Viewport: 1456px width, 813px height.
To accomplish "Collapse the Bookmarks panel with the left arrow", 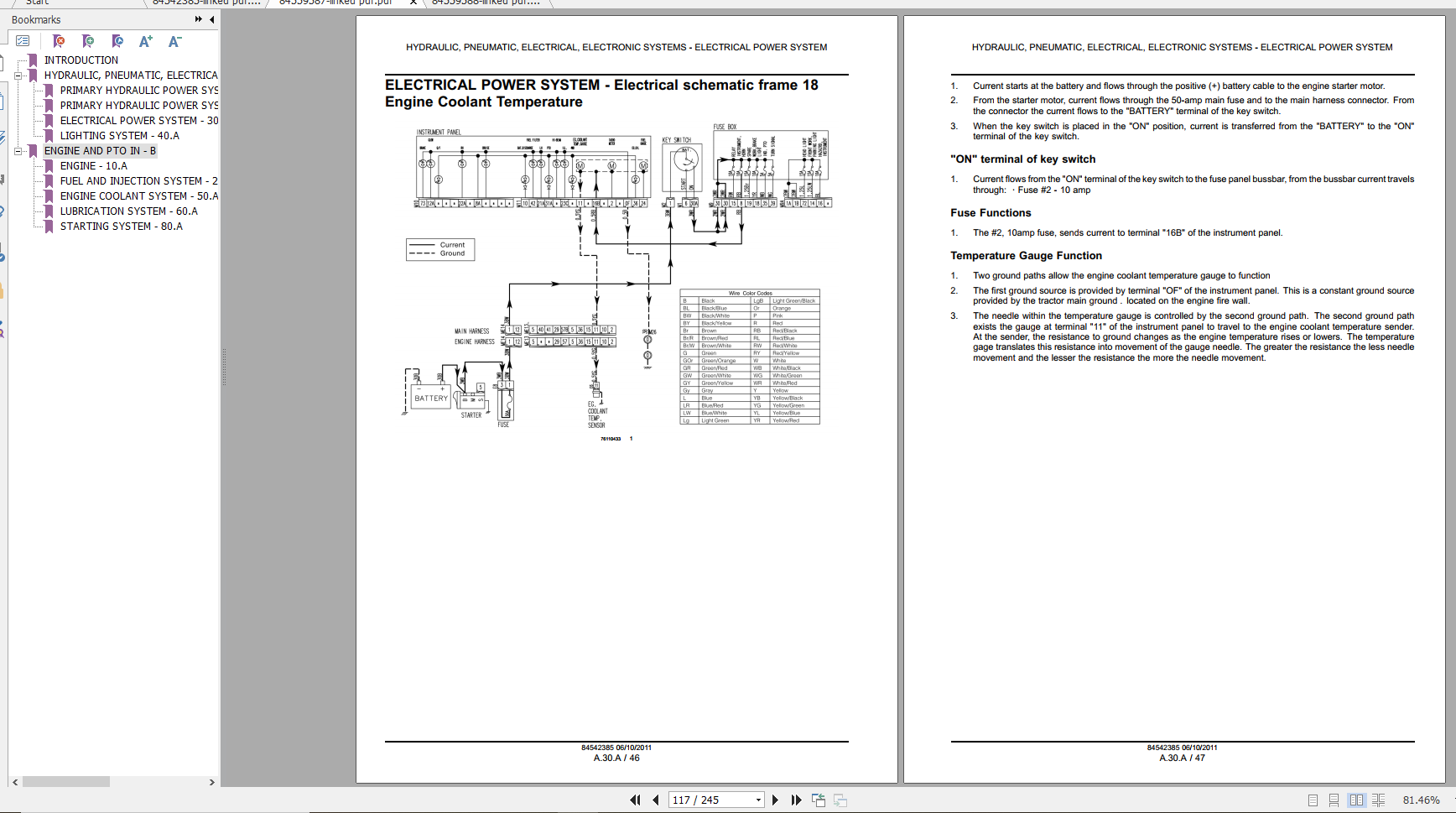I will click(211, 19).
